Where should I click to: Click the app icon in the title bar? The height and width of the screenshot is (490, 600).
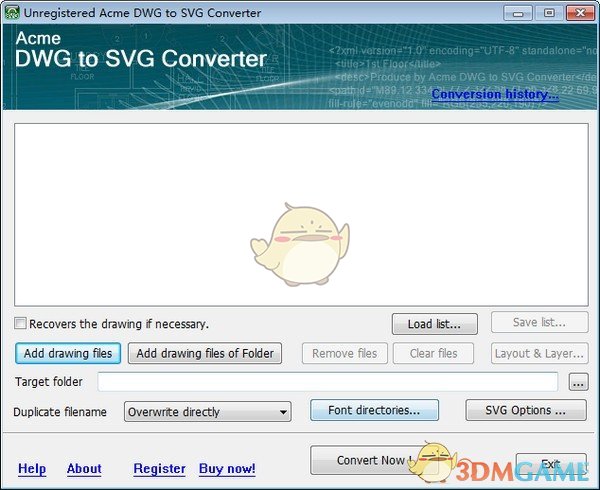tap(12, 12)
